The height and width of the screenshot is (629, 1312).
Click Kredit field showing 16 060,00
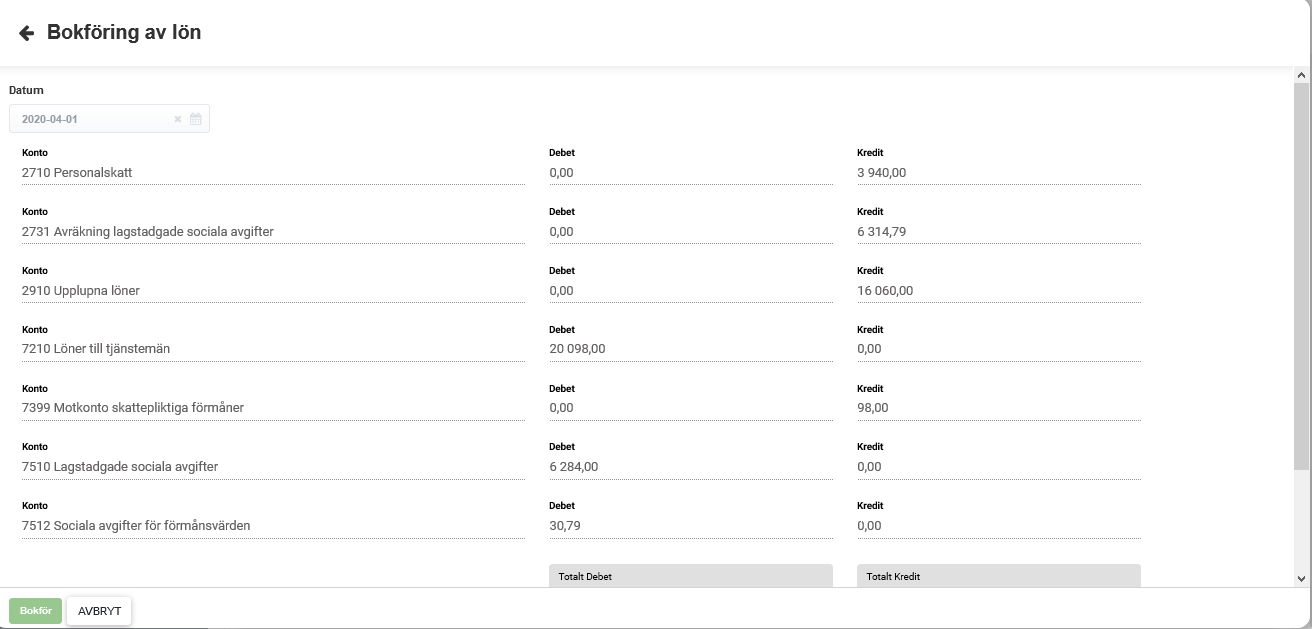997,291
